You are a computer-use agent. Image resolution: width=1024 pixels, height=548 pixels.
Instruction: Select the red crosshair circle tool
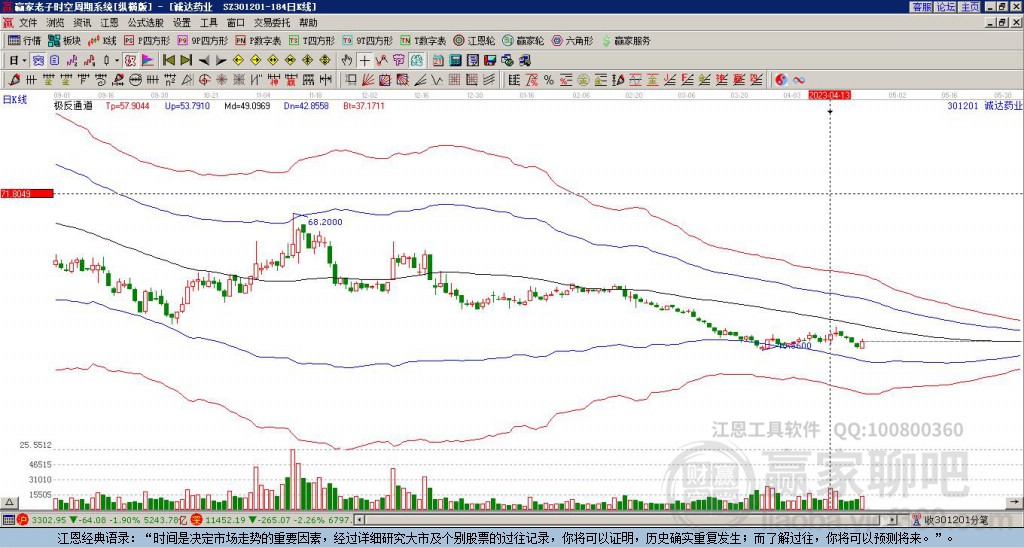(x=204, y=80)
